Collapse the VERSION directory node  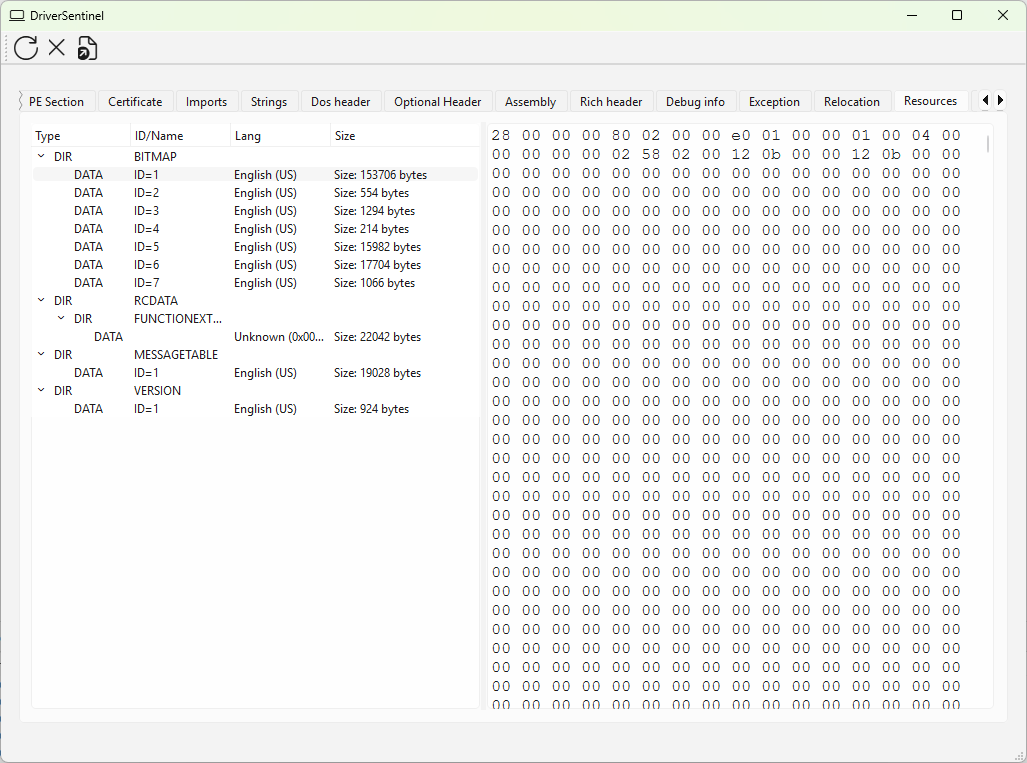tap(41, 391)
